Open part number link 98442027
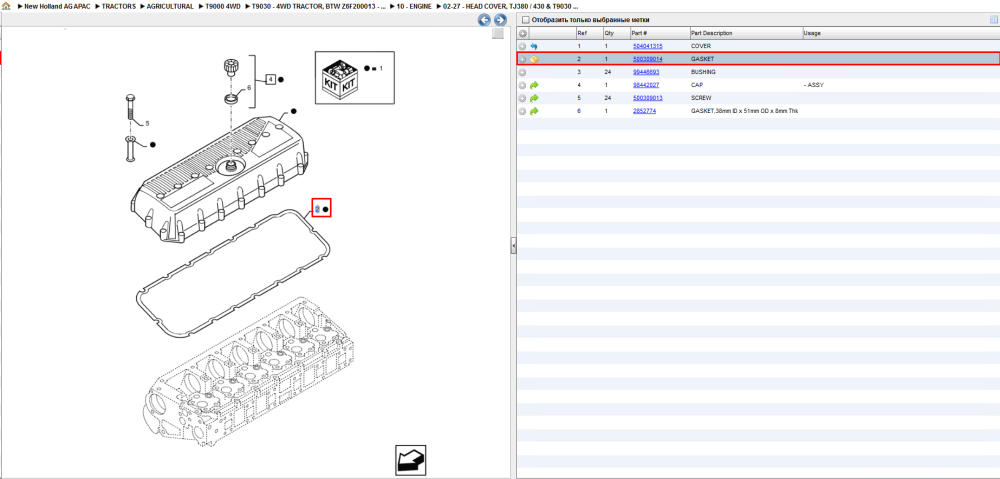 645,85
